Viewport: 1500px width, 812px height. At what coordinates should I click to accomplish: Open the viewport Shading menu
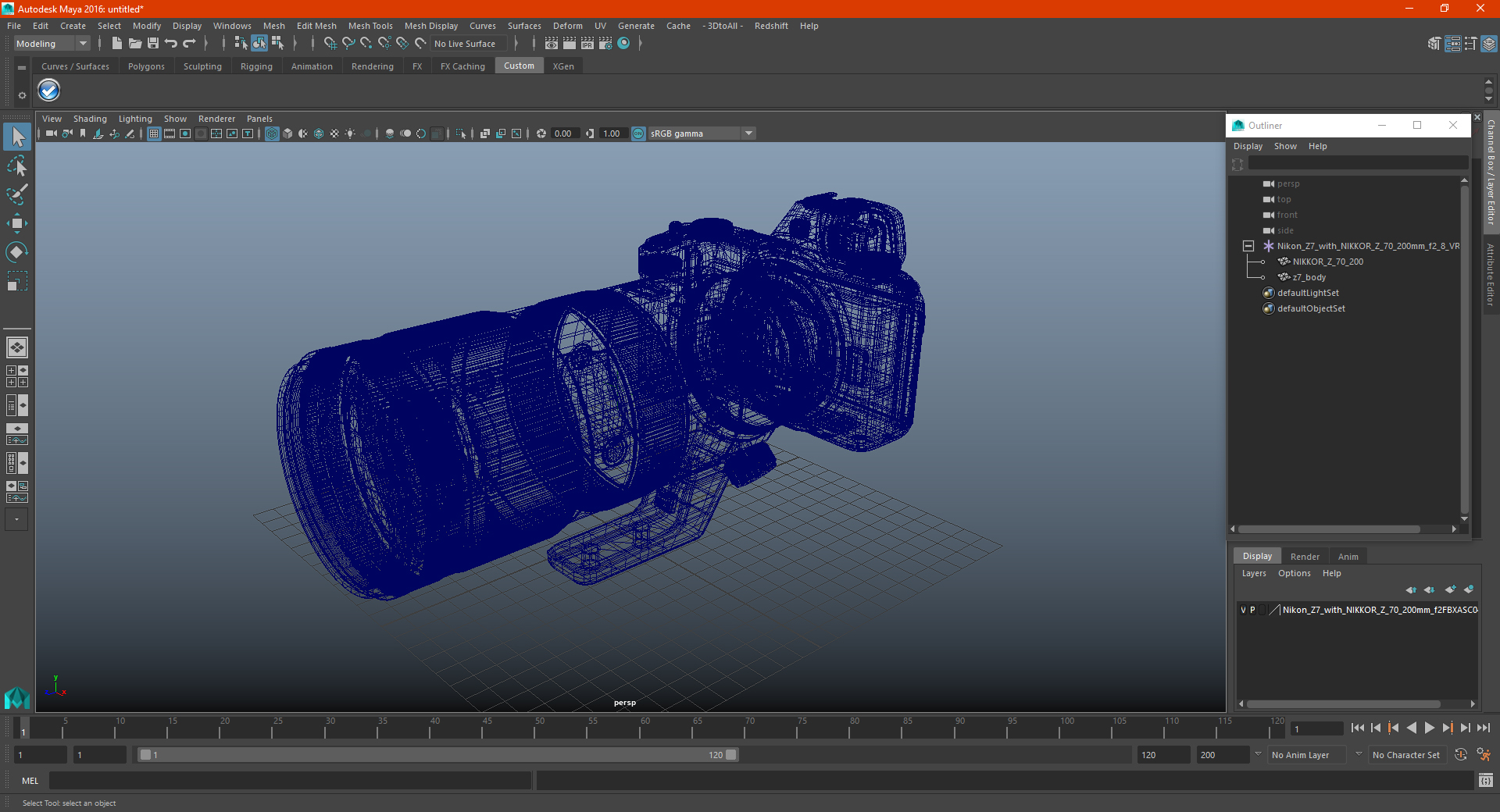90,119
